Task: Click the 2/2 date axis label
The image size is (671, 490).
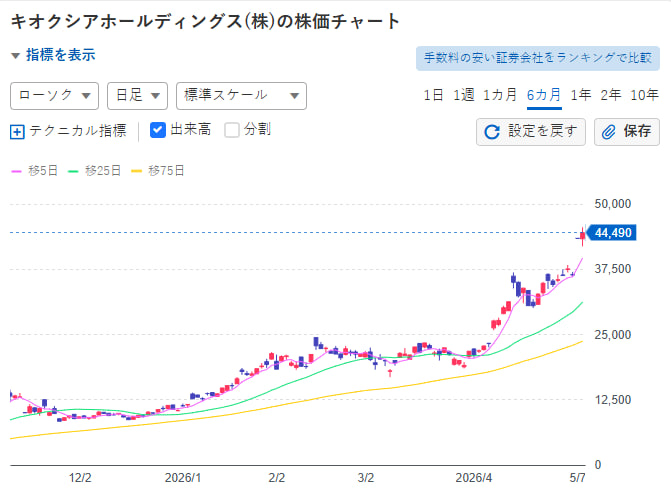Action: pyautogui.click(x=276, y=478)
